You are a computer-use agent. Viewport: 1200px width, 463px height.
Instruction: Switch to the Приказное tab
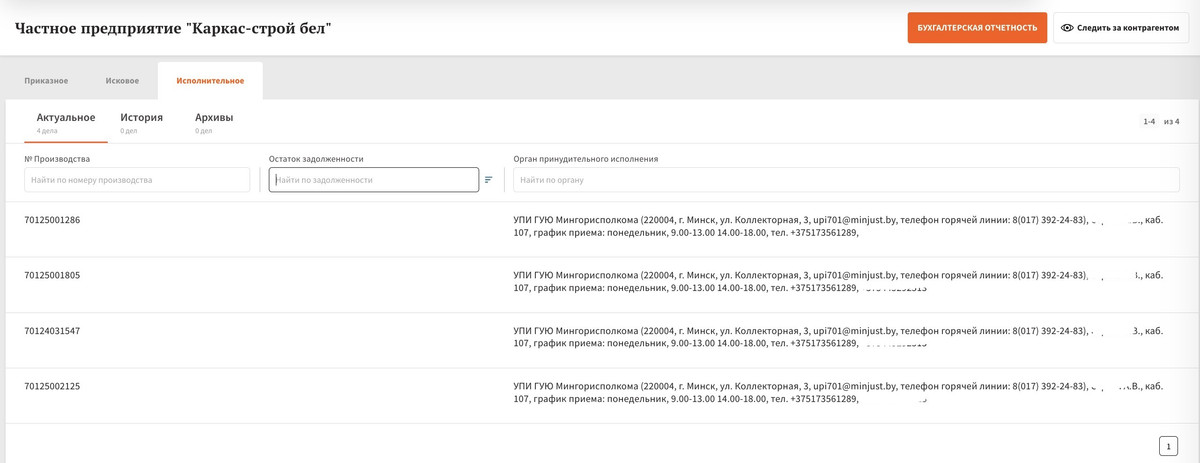(45, 80)
